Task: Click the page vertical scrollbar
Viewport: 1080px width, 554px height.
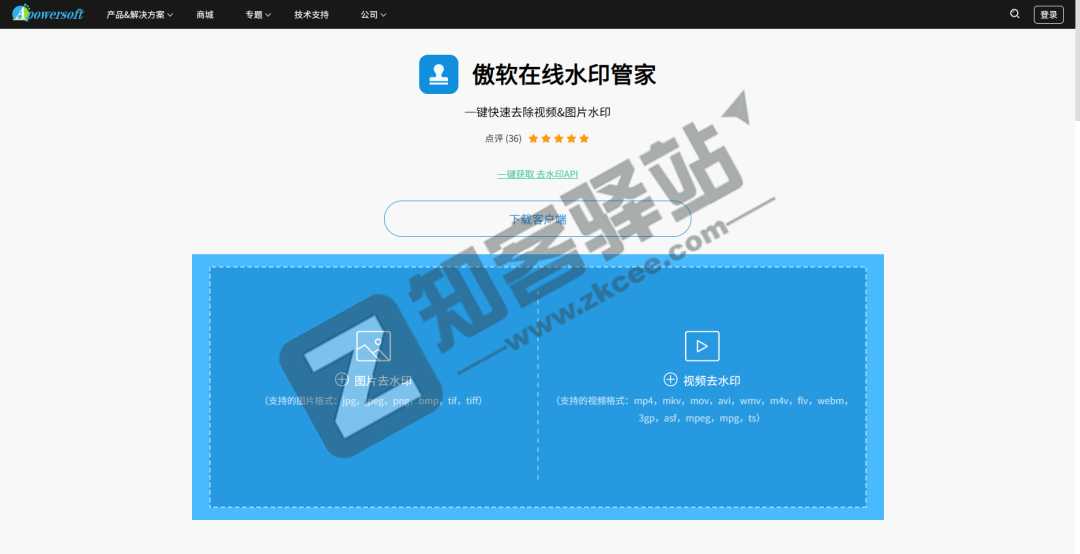Action: 1076,62
